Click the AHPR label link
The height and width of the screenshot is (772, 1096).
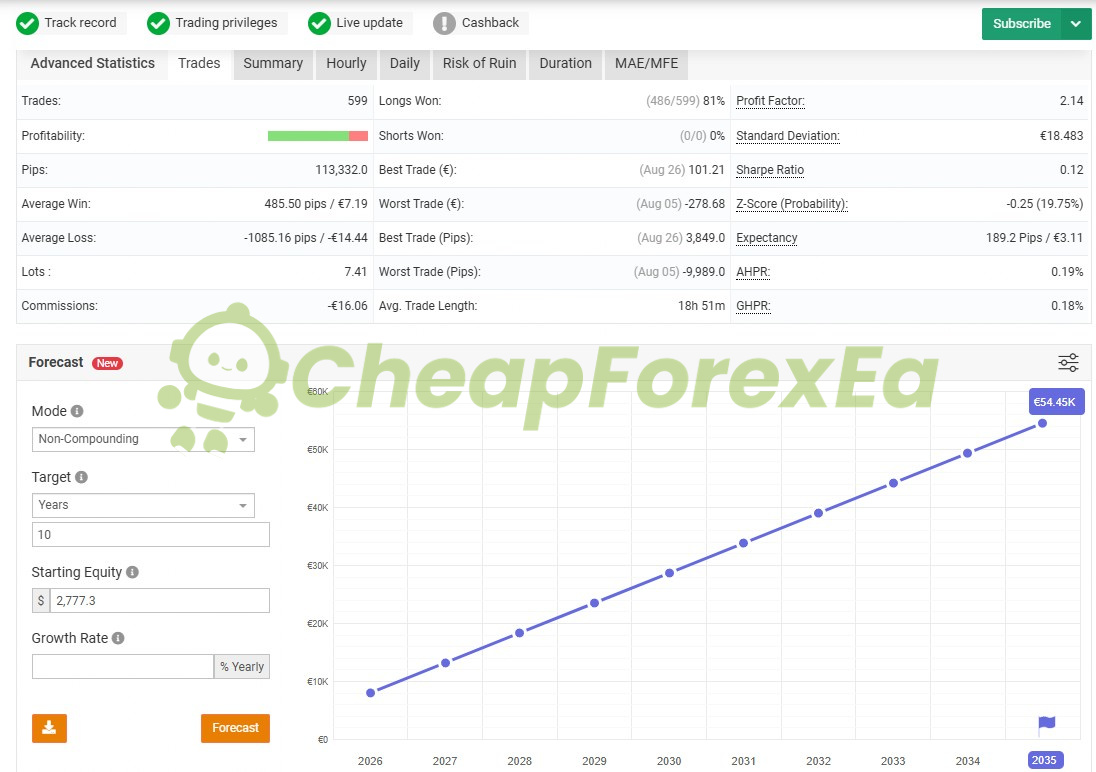pos(753,272)
